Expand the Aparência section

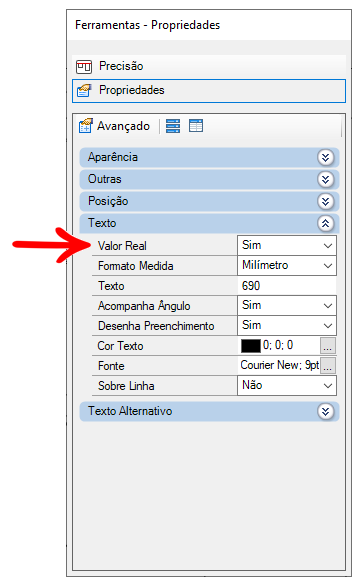[x=325, y=158]
